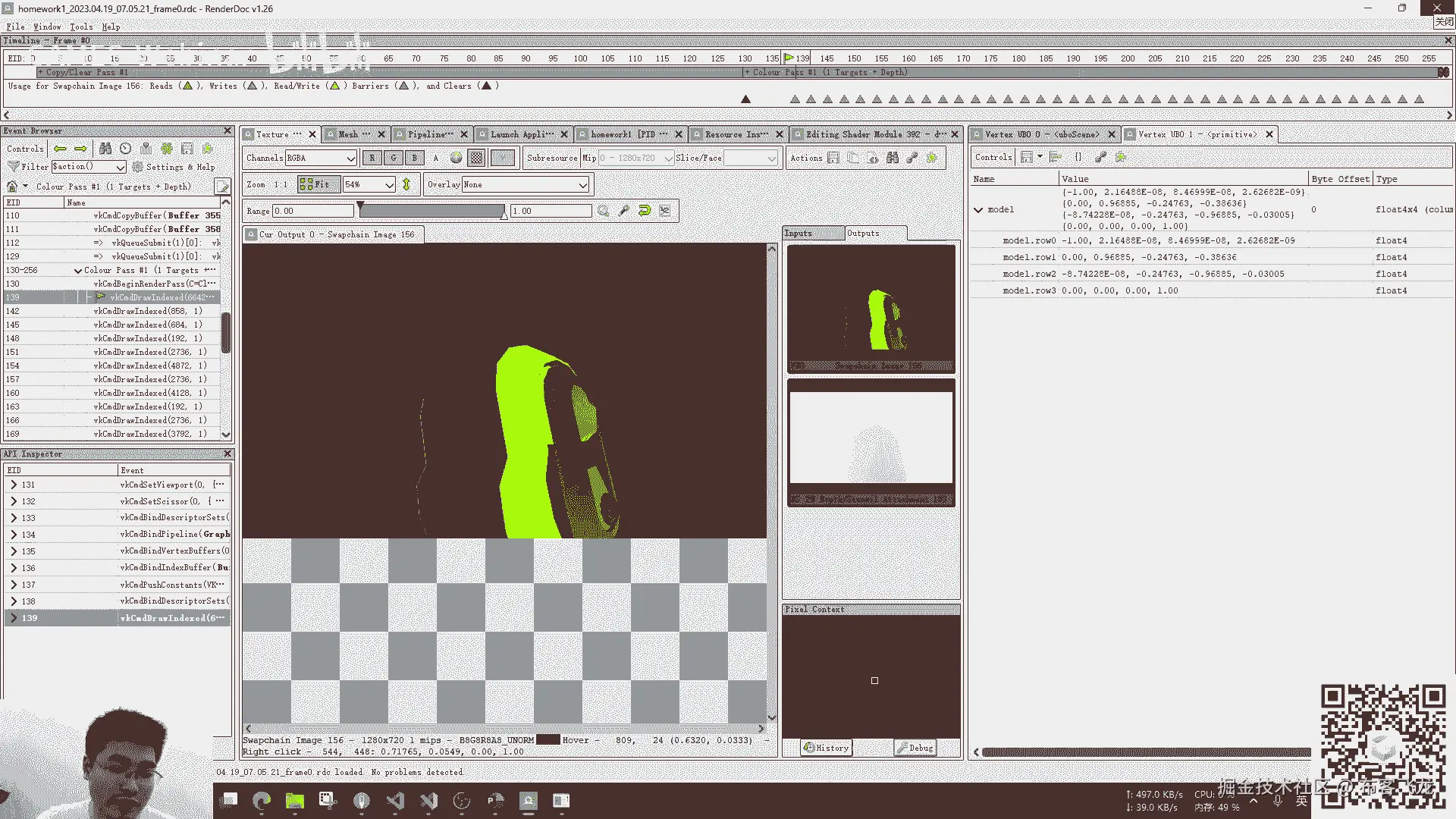Click the History button in Pixel Context
1456x819 pixels.
point(827,748)
